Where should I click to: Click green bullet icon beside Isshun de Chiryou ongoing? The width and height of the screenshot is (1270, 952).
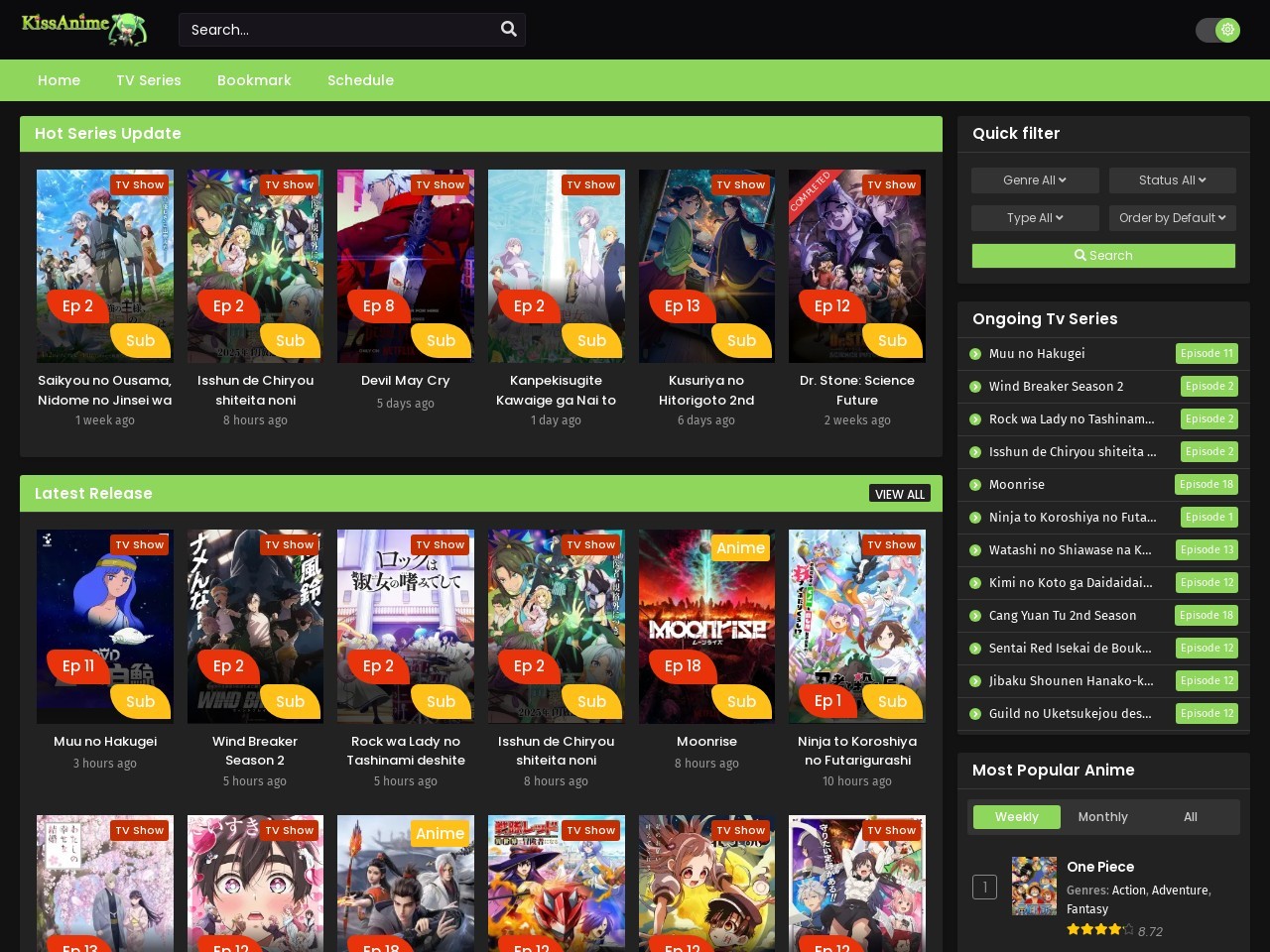click(975, 452)
